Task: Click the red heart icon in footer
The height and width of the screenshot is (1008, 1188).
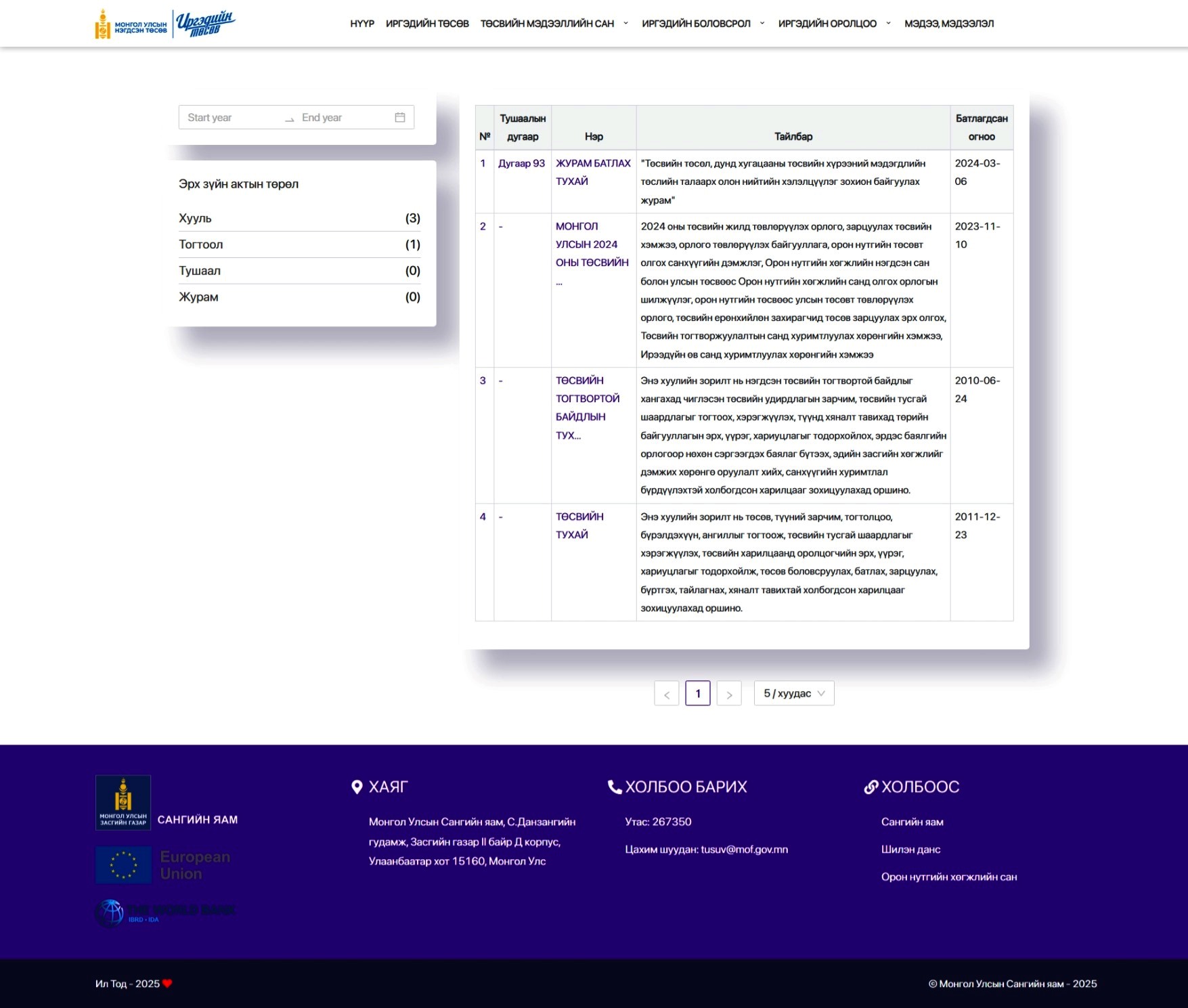Action: point(168,984)
